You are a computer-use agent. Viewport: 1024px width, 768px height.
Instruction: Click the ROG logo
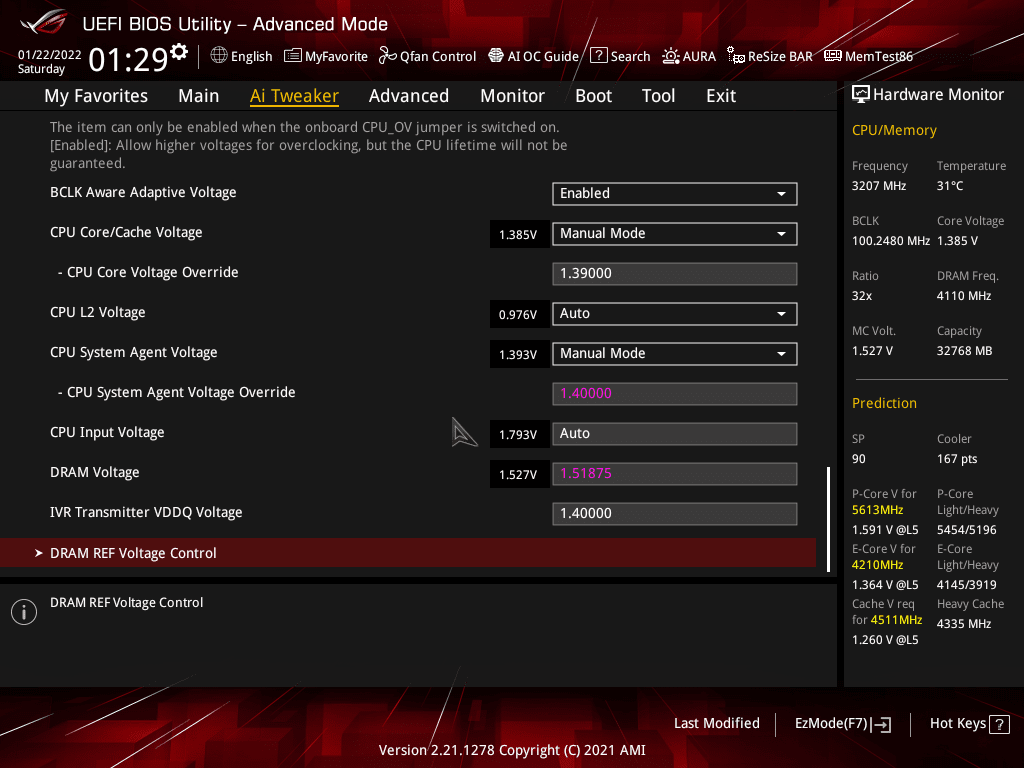tap(43, 23)
